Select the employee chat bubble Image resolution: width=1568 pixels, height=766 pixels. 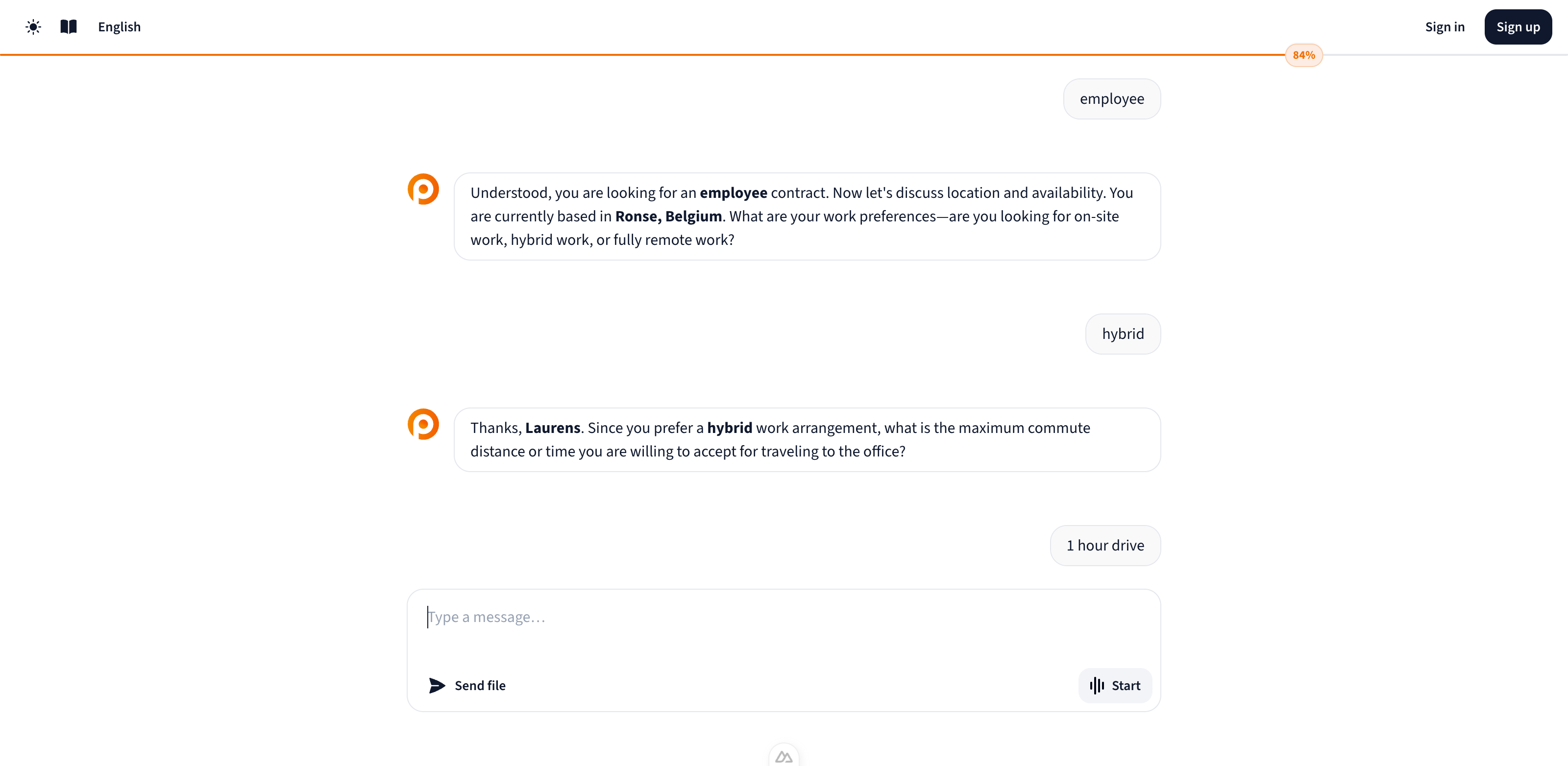(x=1112, y=98)
